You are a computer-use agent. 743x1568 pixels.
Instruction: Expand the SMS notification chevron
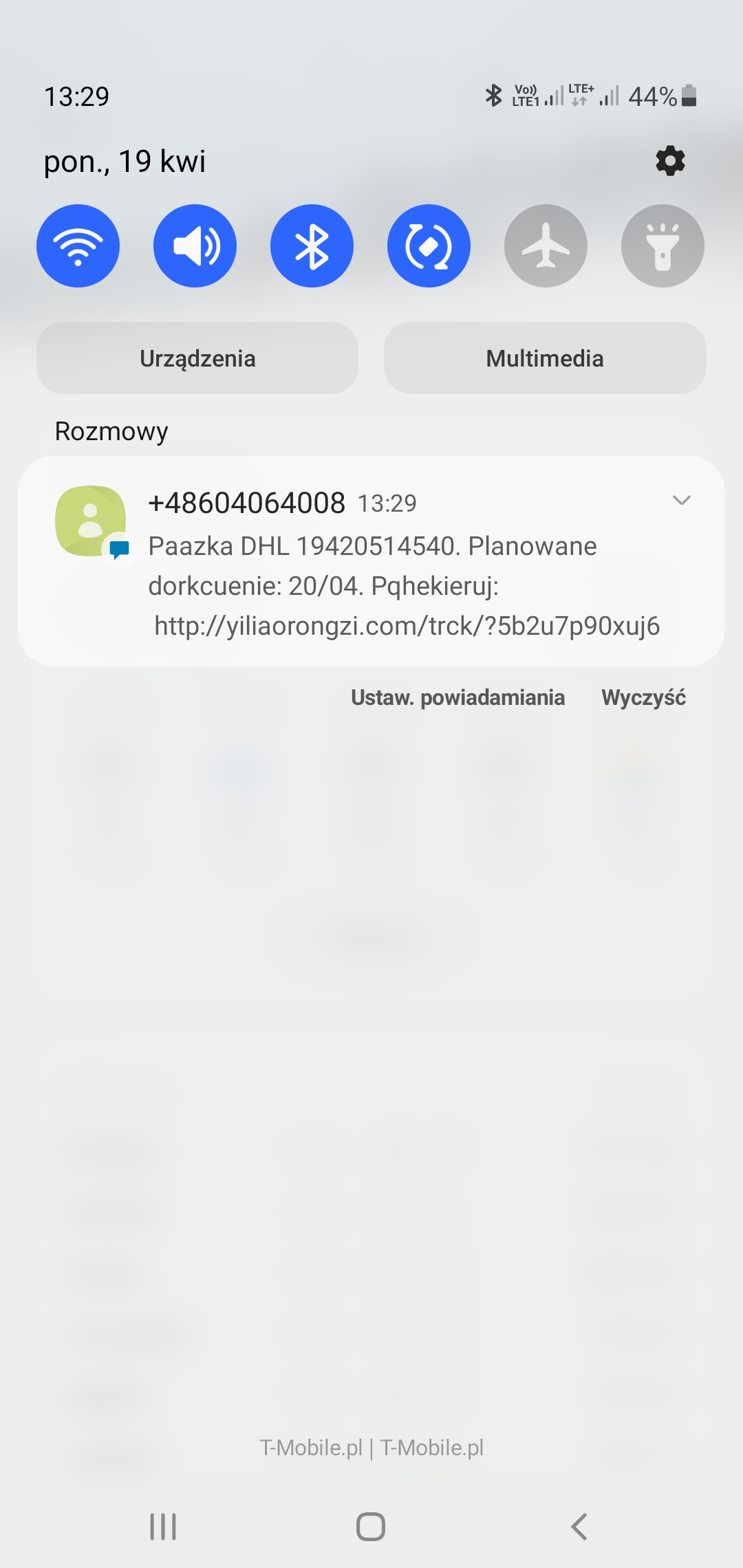(x=681, y=500)
